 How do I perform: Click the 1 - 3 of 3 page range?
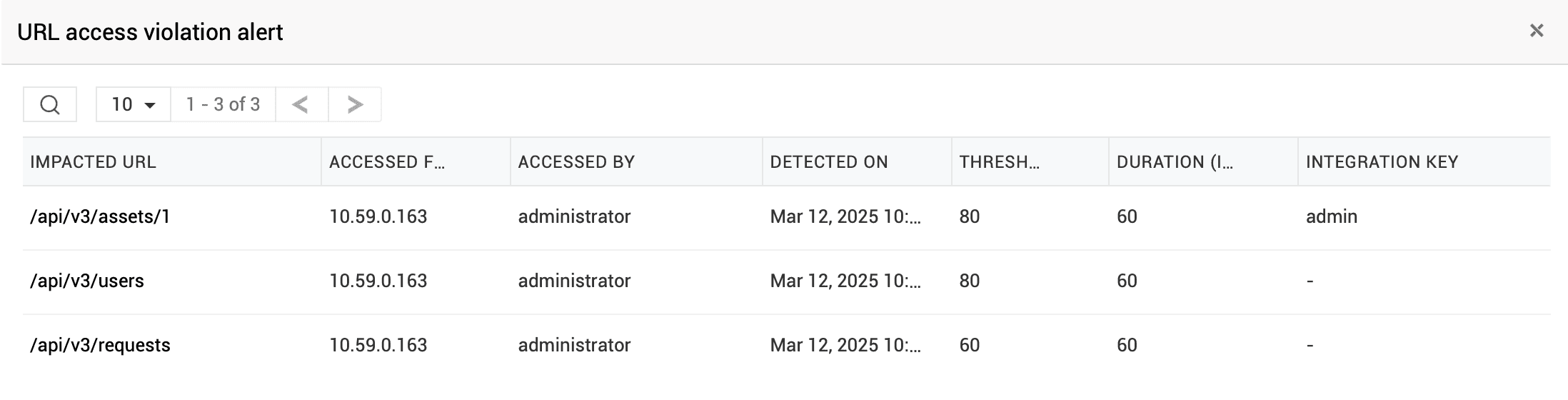223,105
